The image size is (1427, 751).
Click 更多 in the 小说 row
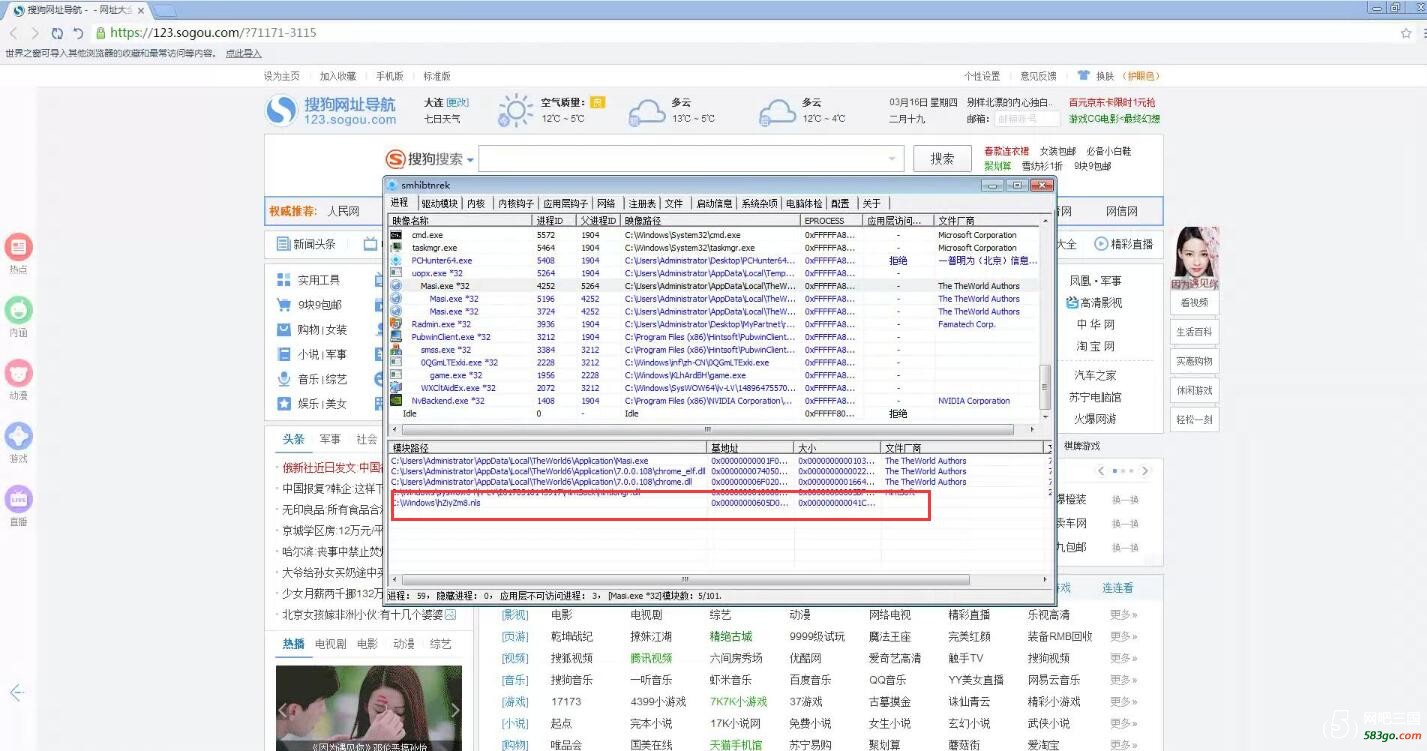(1123, 724)
